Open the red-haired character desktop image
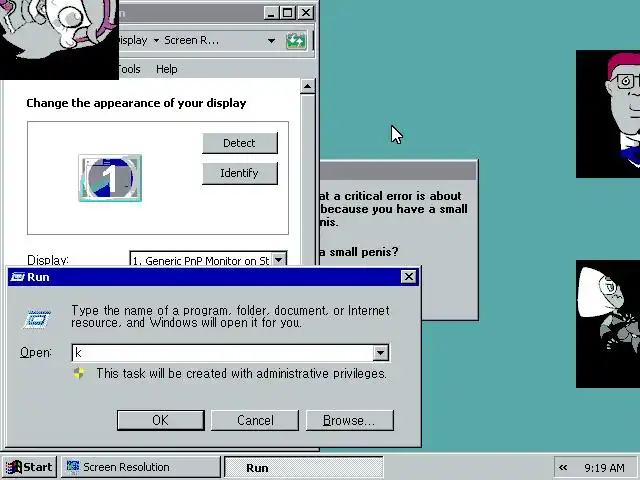Viewport: 640px width, 480px height. point(608,114)
